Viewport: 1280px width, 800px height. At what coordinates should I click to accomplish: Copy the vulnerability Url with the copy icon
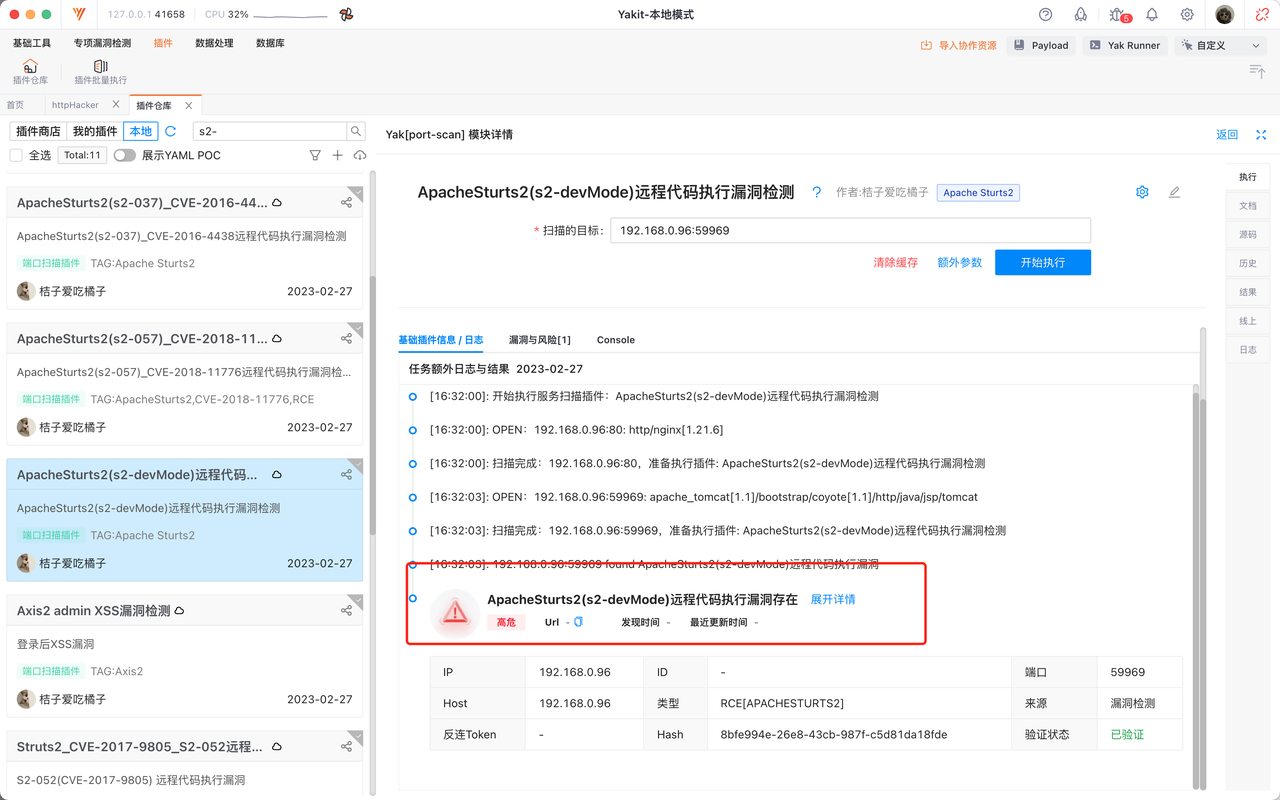[x=578, y=622]
